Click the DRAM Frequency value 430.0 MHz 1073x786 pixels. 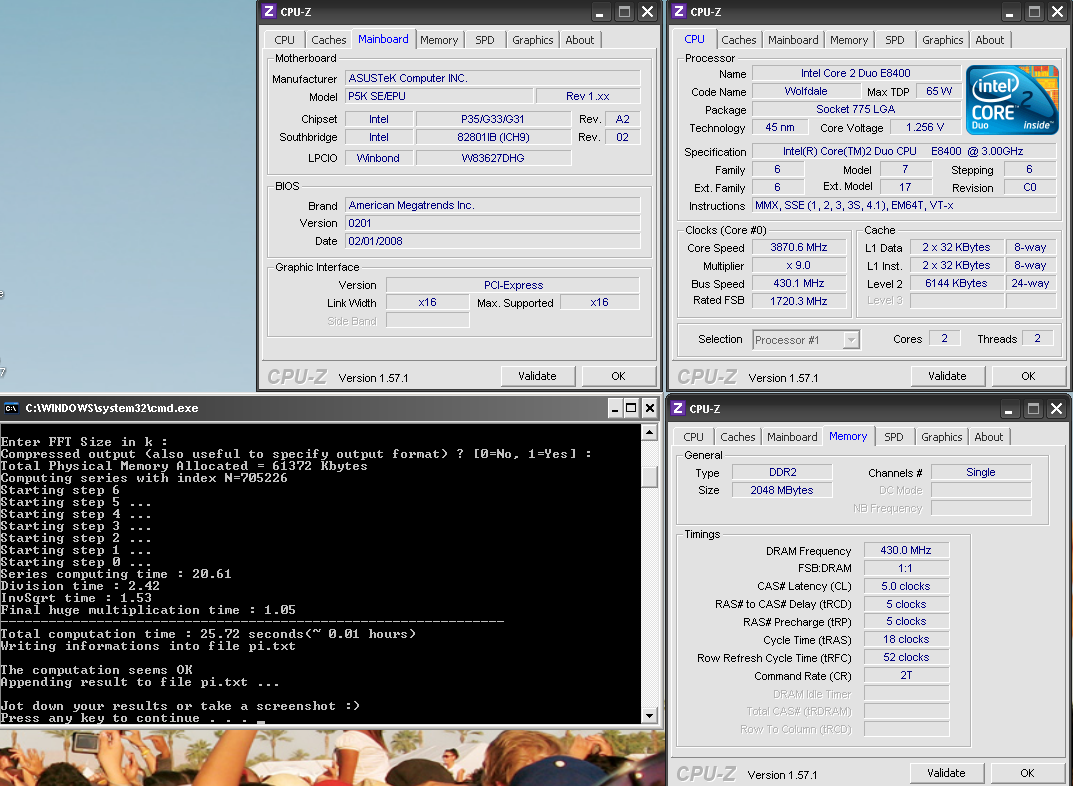pos(905,550)
